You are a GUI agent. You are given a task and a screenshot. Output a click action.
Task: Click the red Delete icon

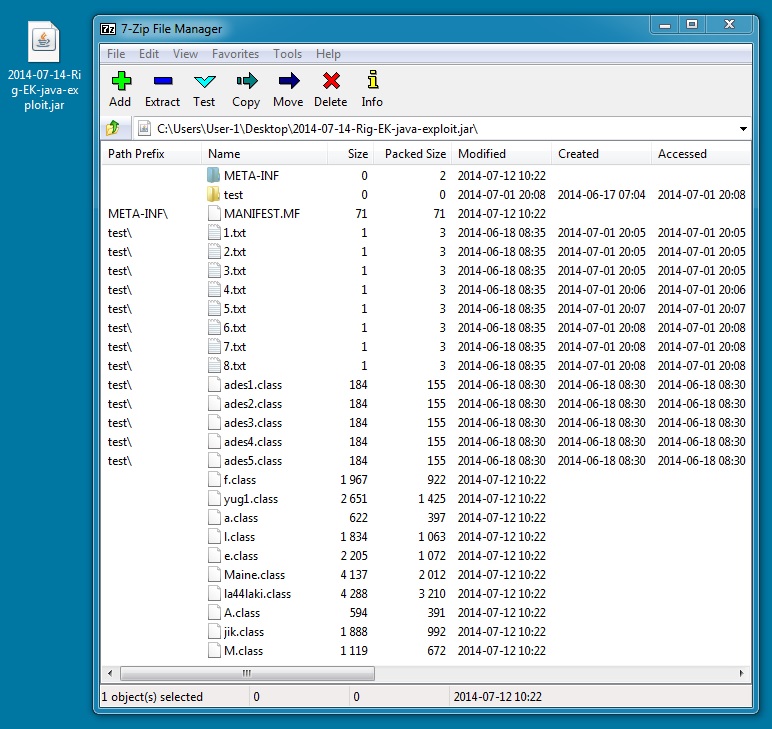[331, 88]
